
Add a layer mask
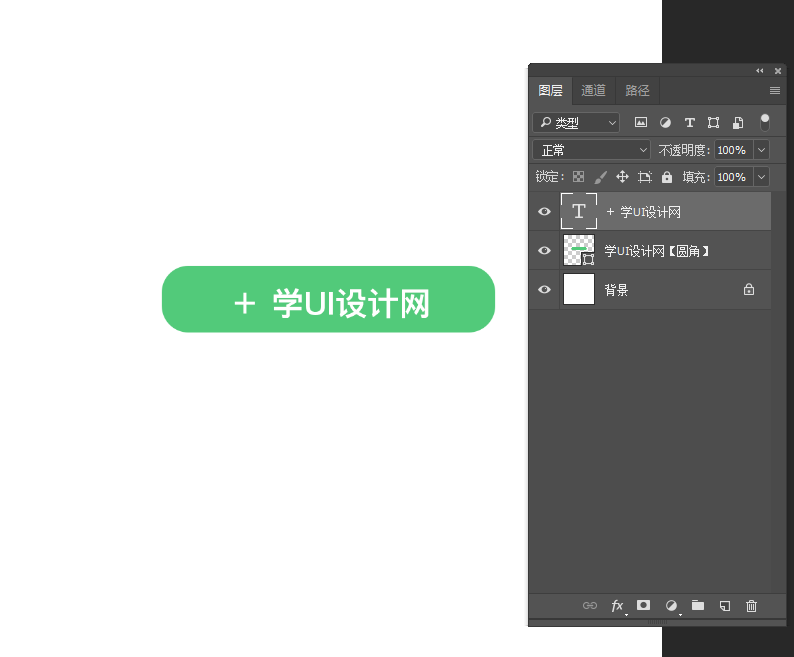click(643, 605)
